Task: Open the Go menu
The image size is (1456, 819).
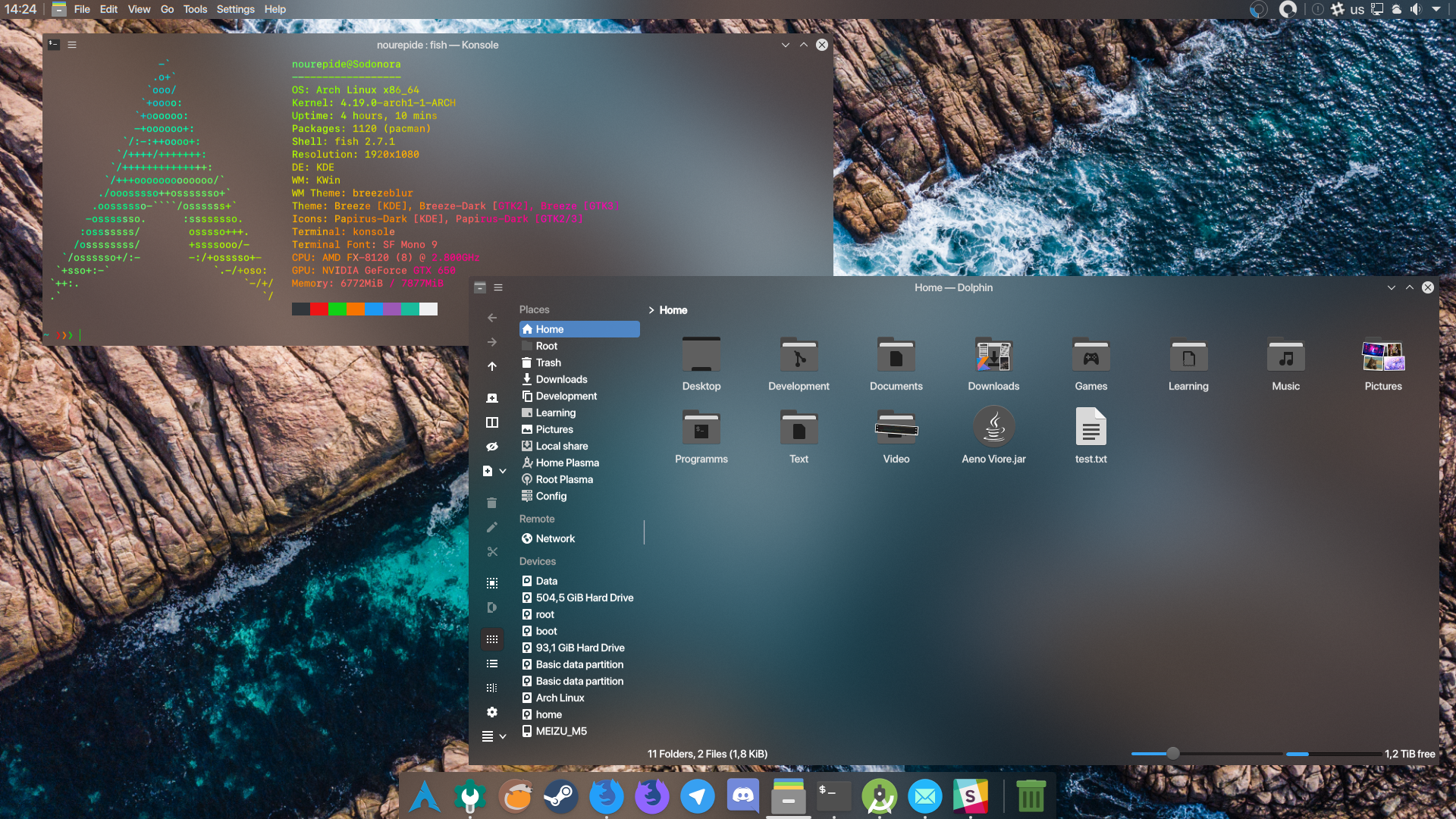Action: (x=167, y=9)
